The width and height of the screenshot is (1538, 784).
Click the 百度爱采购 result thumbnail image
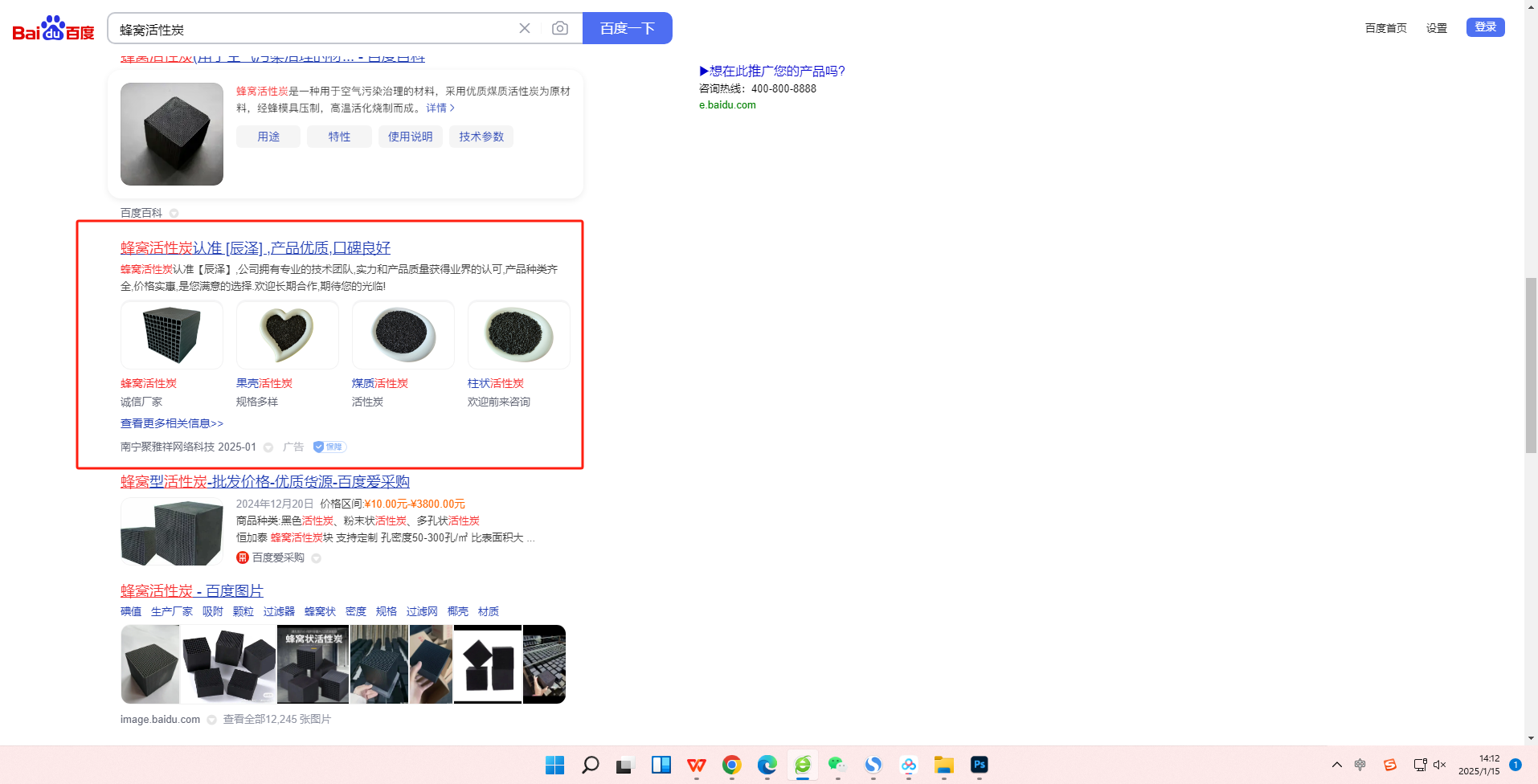[x=172, y=532]
